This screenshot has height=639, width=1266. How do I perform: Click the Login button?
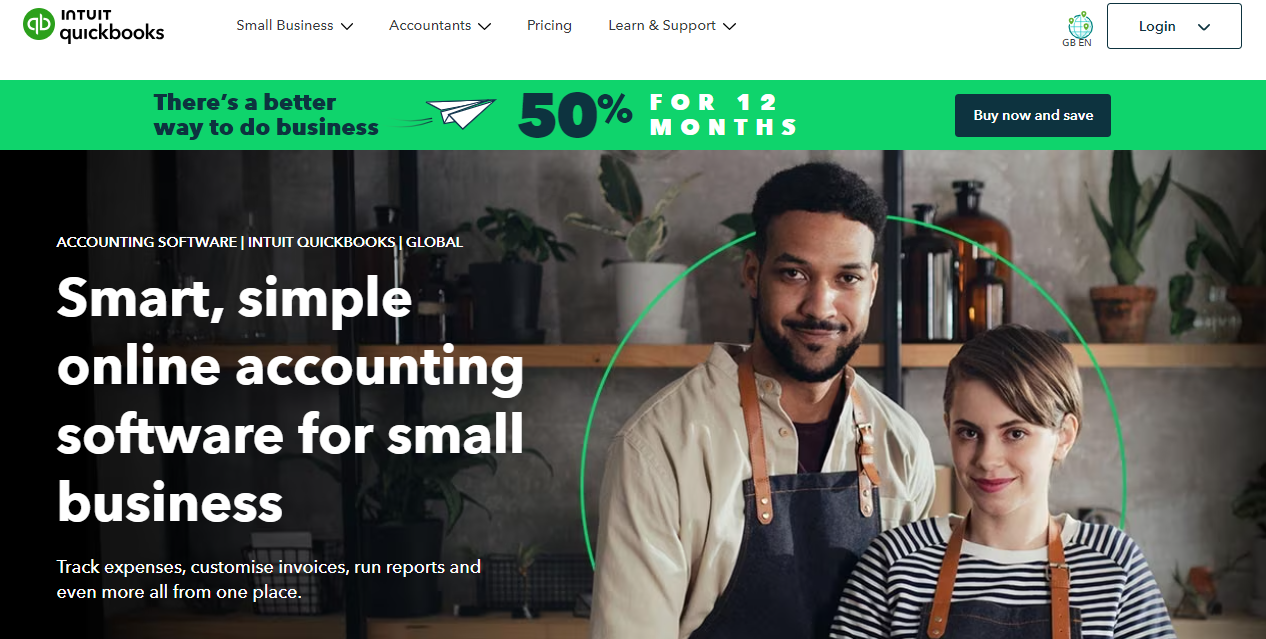click(x=1174, y=26)
